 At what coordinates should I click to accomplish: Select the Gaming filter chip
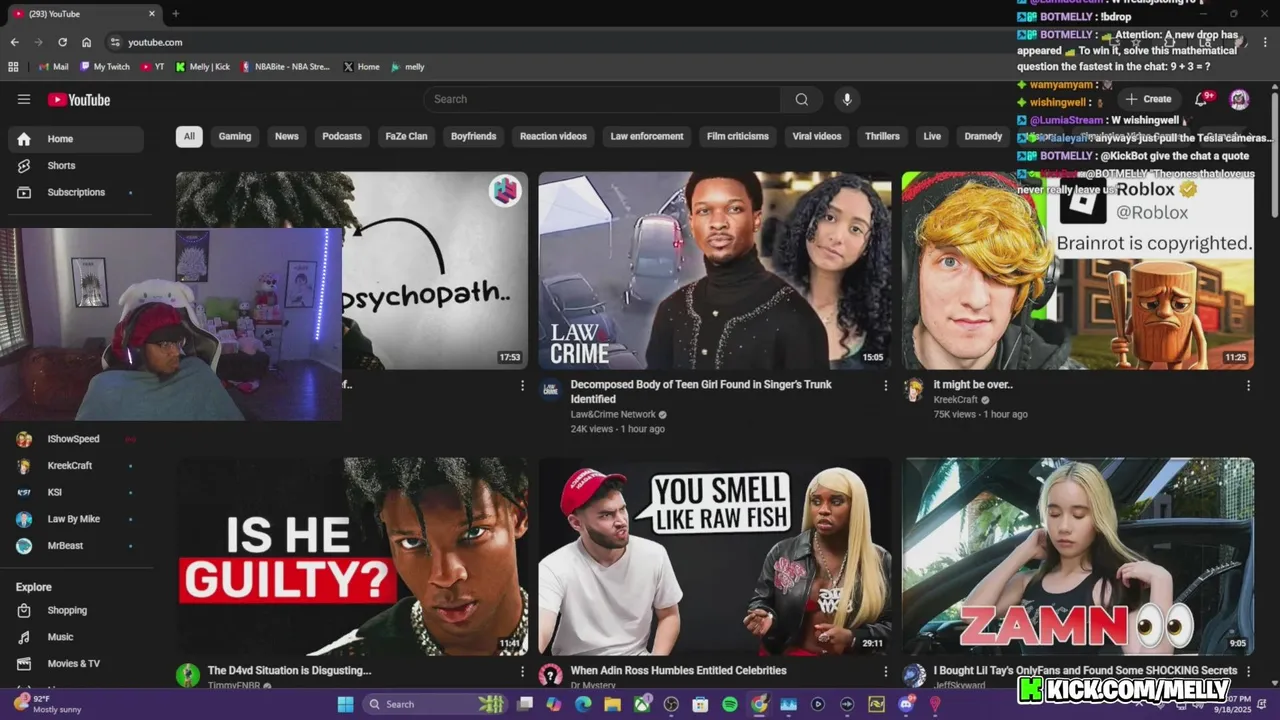235,136
